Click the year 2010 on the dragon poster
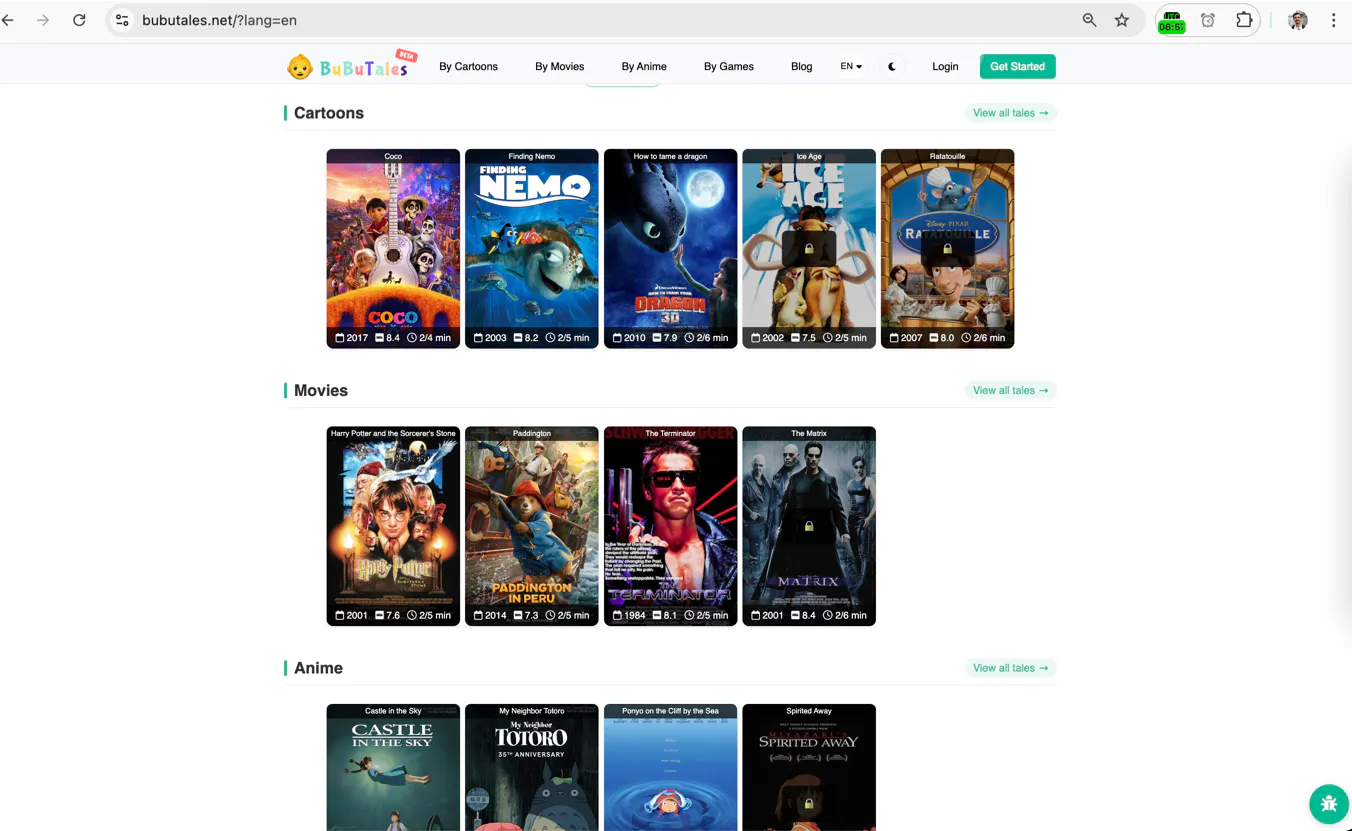The height and width of the screenshot is (831, 1352). click(x=629, y=338)
